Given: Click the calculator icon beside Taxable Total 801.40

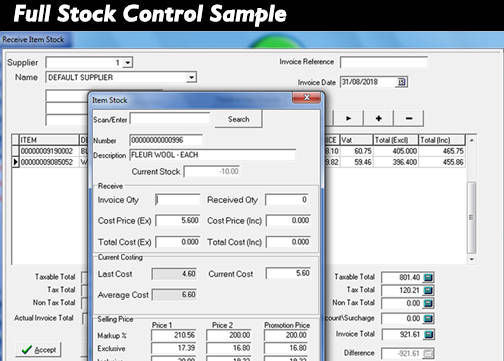Looking at the screenshot, I should (428, 277).
